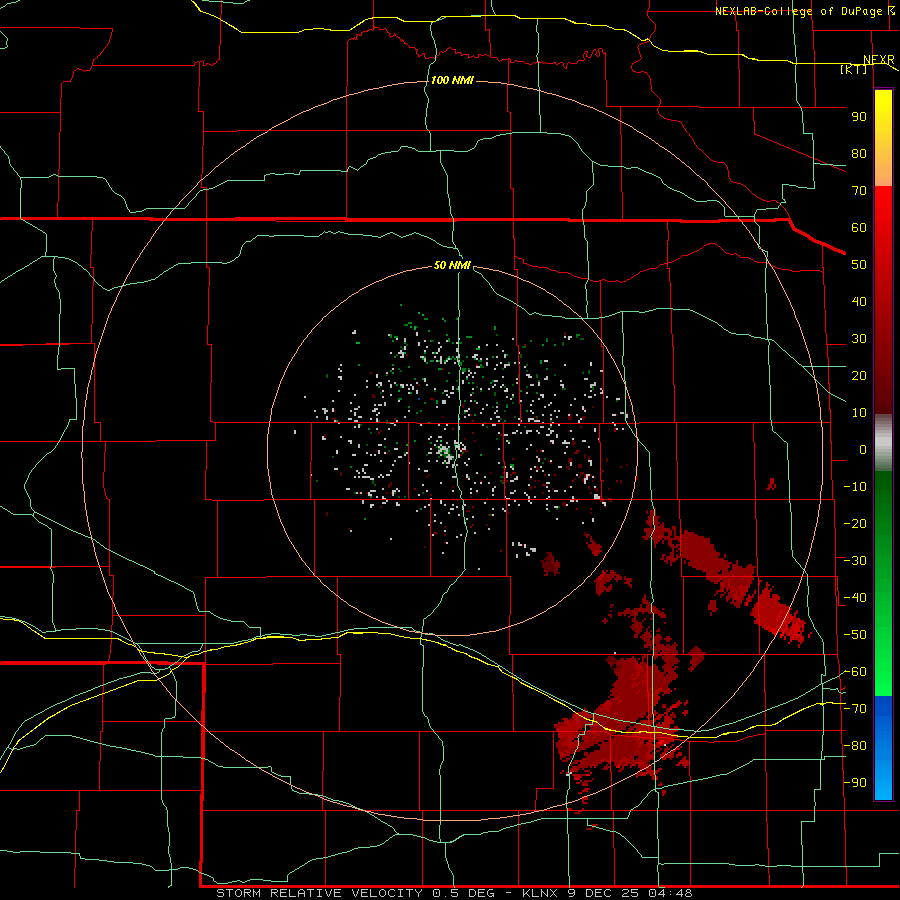Click the positive 70 scale value

tap(859, 191)
